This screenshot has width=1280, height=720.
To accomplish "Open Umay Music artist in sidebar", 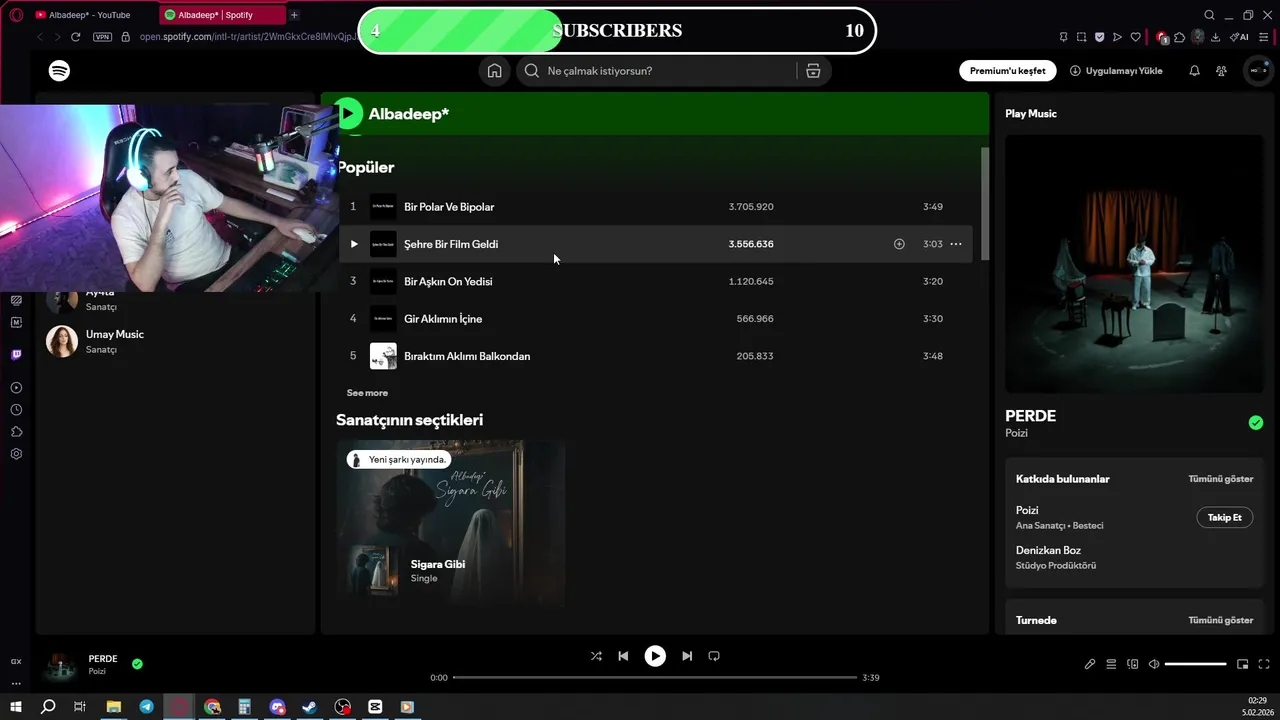I will (175, 341).
